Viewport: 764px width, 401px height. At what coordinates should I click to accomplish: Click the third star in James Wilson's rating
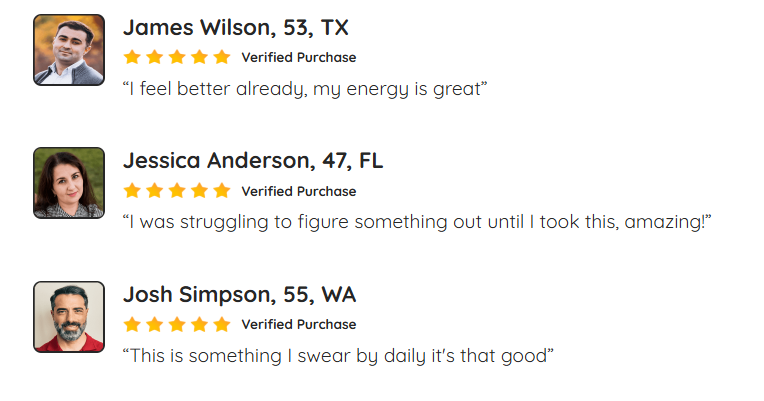pyautogui.click(x=177, y=57)
